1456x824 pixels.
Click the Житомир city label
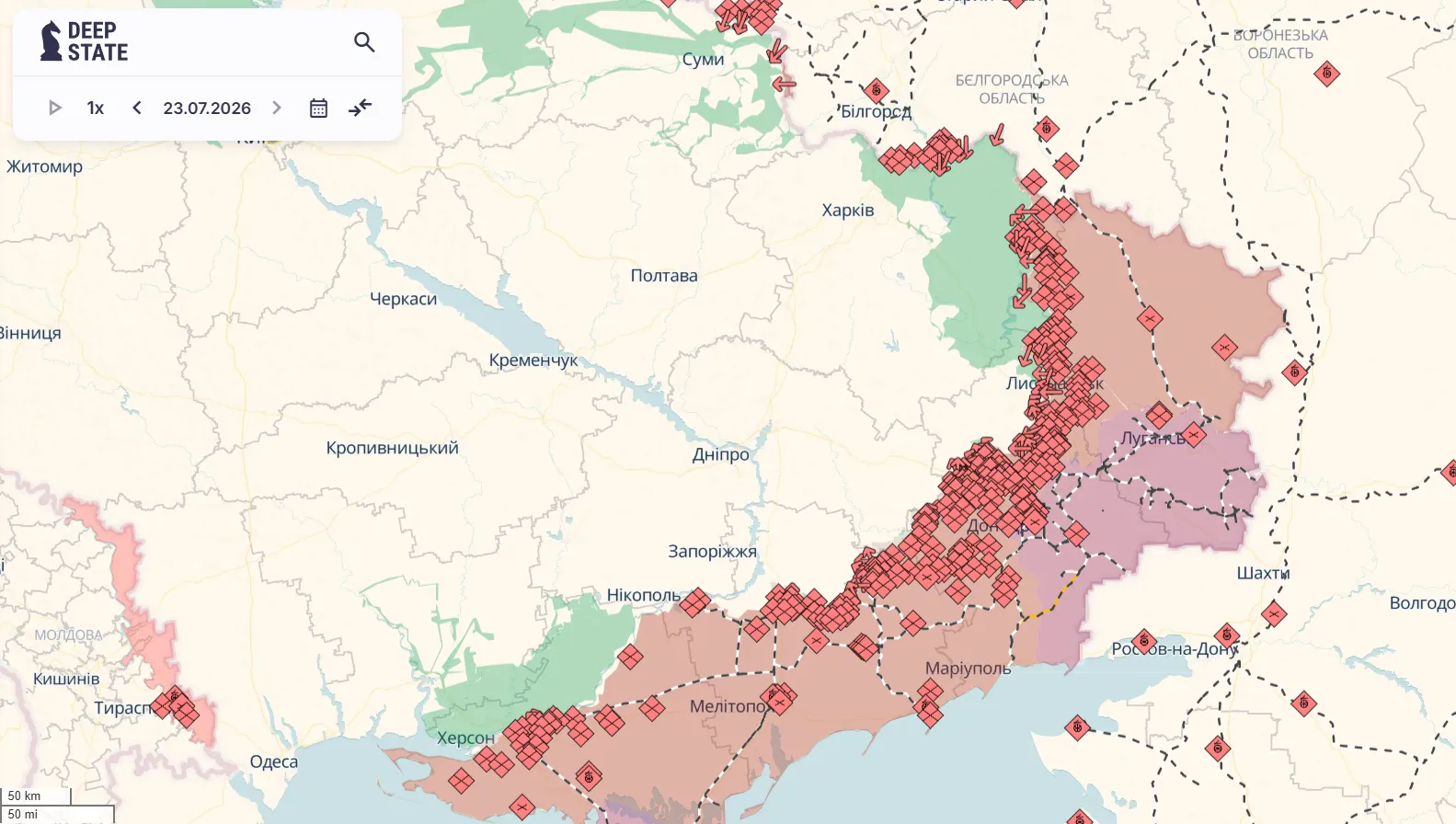(44, 166)
